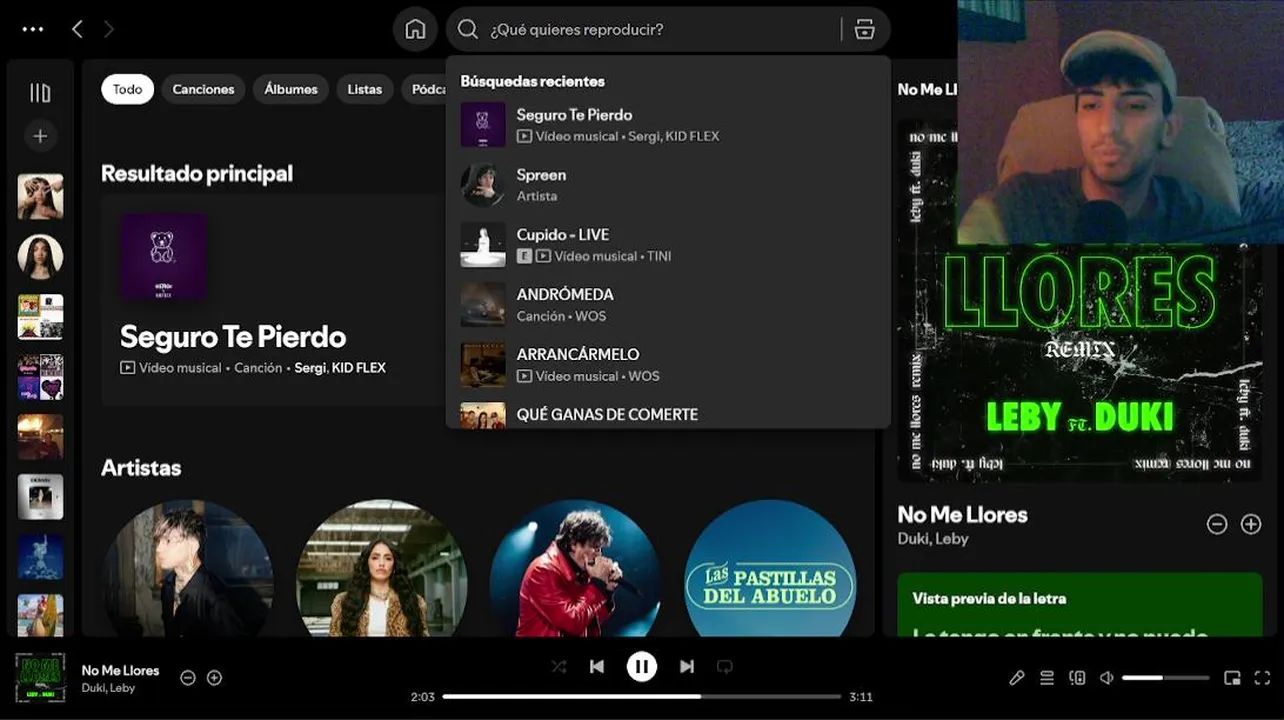This screenshot has height=720, width=1284.
Task: Click Sergi artist link in main result
Action: pyautogui.click(x=310, y=368)
